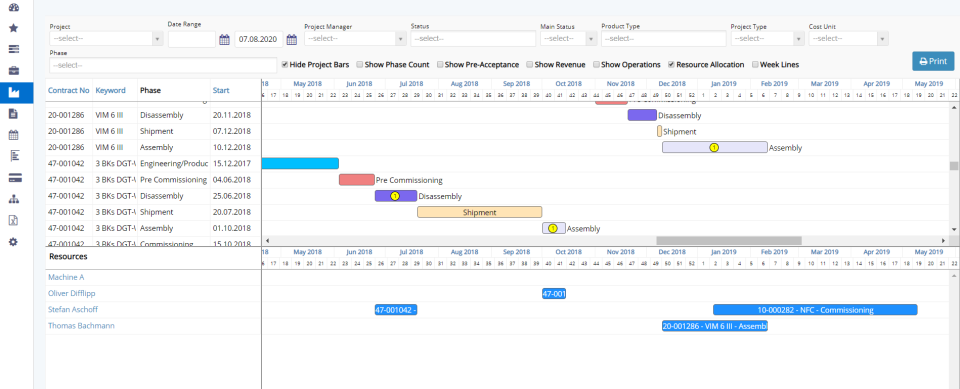Click the purple 20-001286 Disassembly Gantt bar
This screenshot has width=960, height=389.
[x=642, y=115]
